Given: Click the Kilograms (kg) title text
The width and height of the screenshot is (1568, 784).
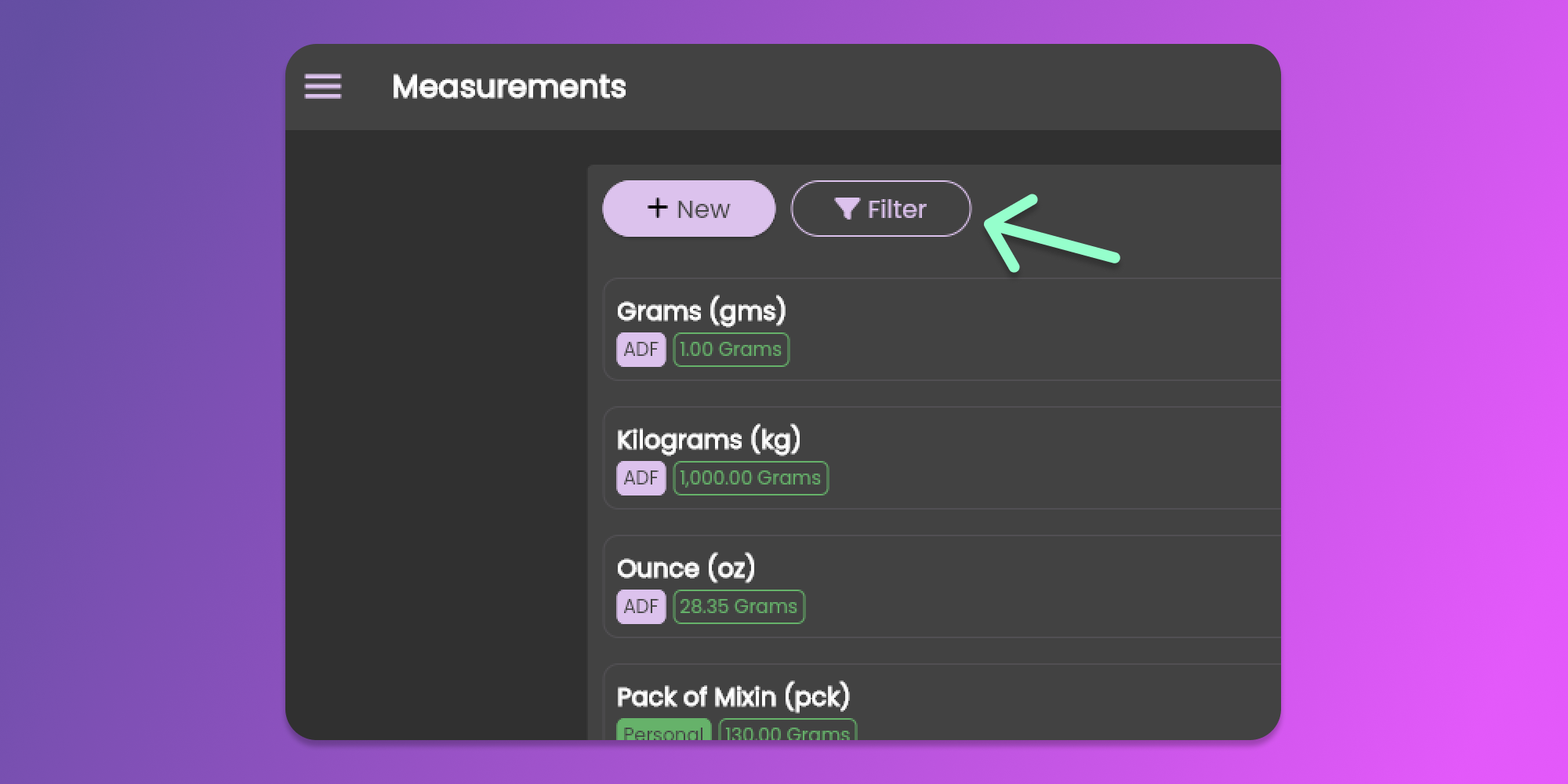Looking at the screenshot, I should pos(709,440).
